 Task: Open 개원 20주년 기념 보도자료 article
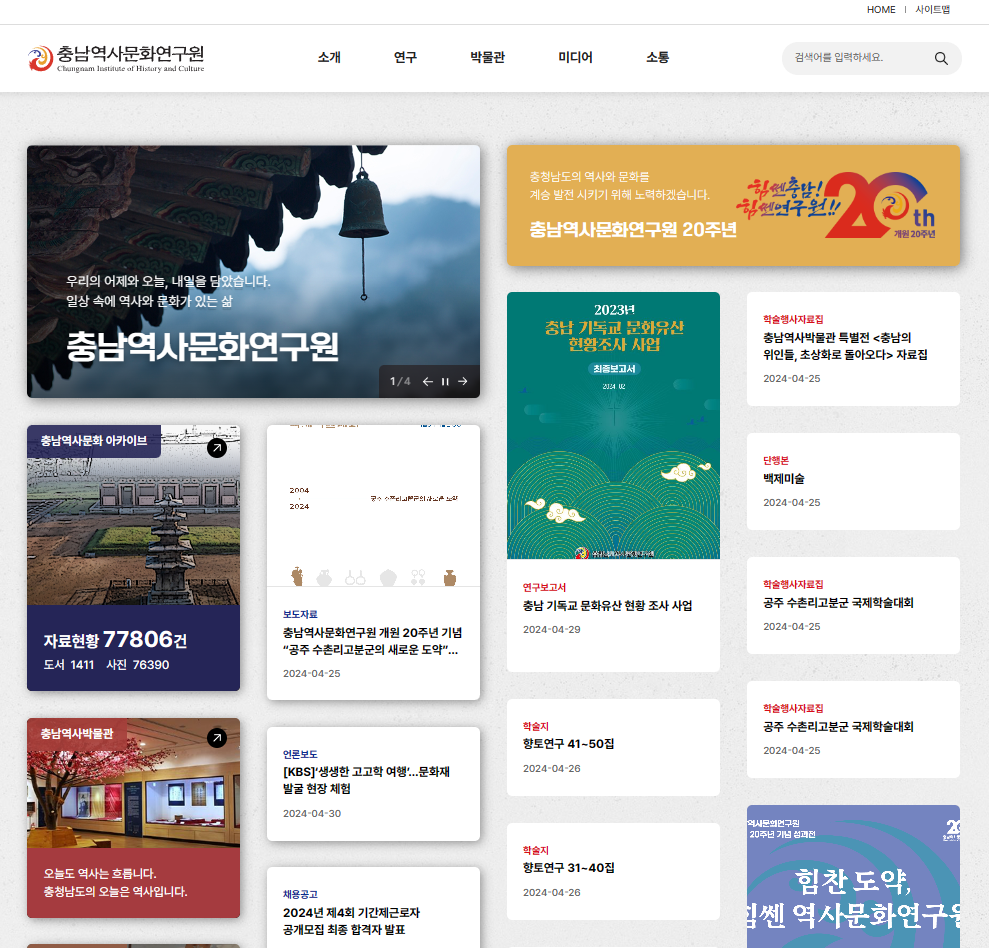[372, 641]
